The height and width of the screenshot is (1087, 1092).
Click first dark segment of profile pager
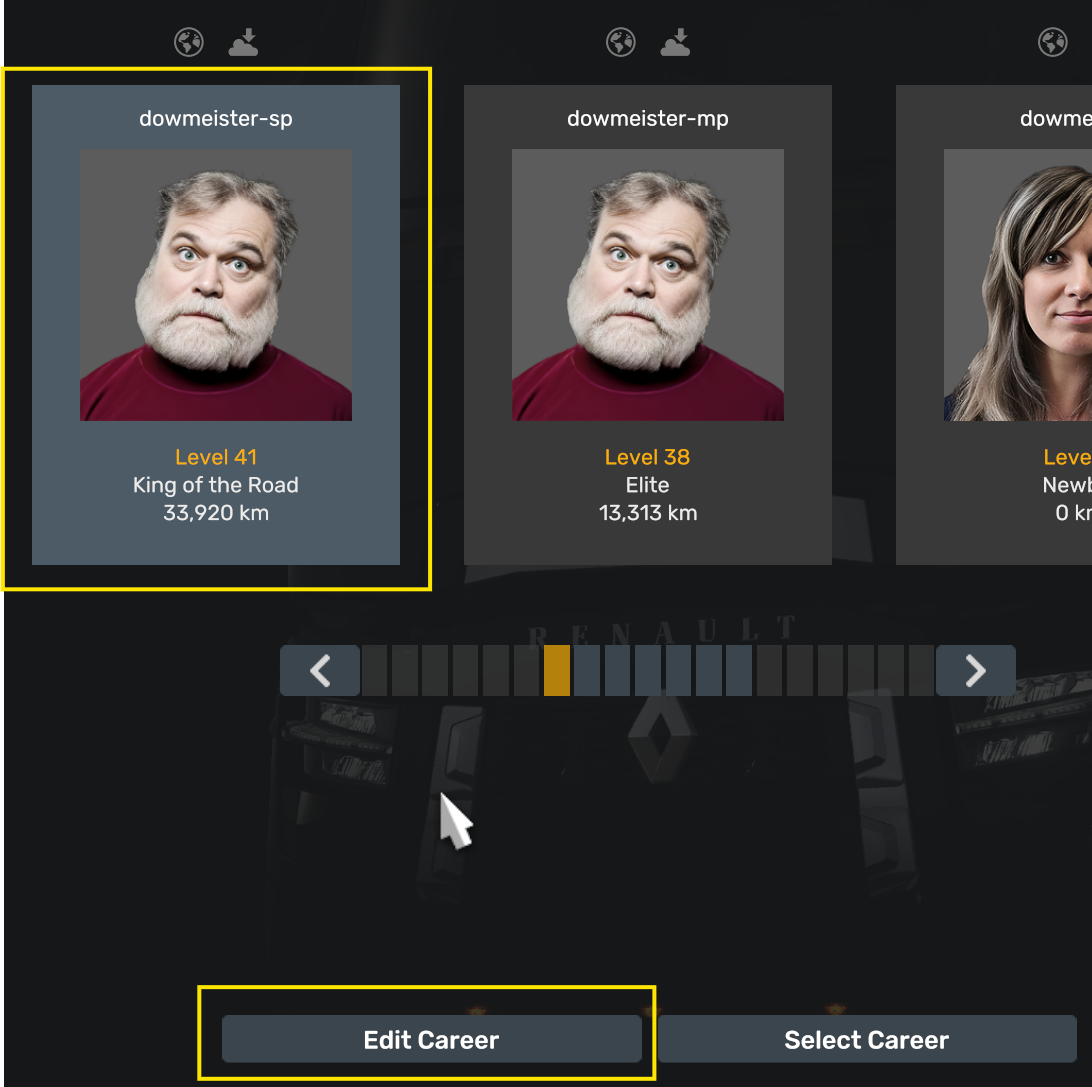[x=374, y=671]
